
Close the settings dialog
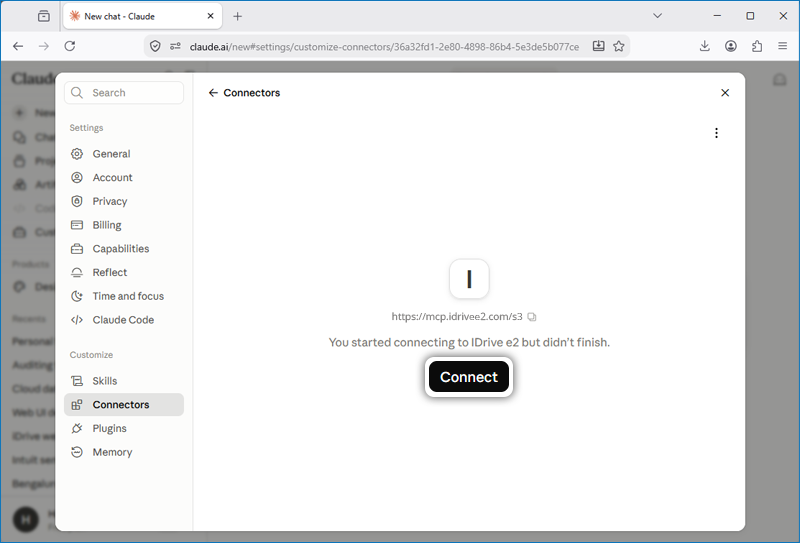(725, 93)
